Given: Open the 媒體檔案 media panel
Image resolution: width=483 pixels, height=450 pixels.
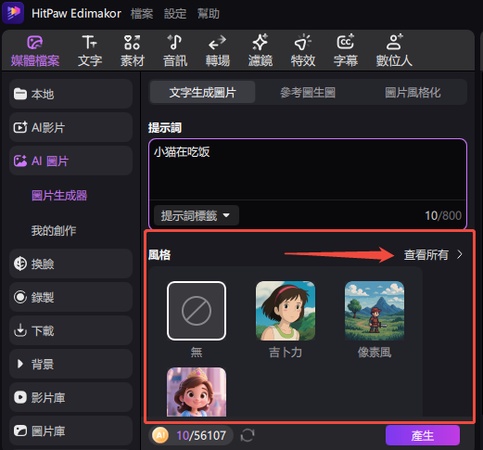Looking at the screenshot, I should click(35, 51).
